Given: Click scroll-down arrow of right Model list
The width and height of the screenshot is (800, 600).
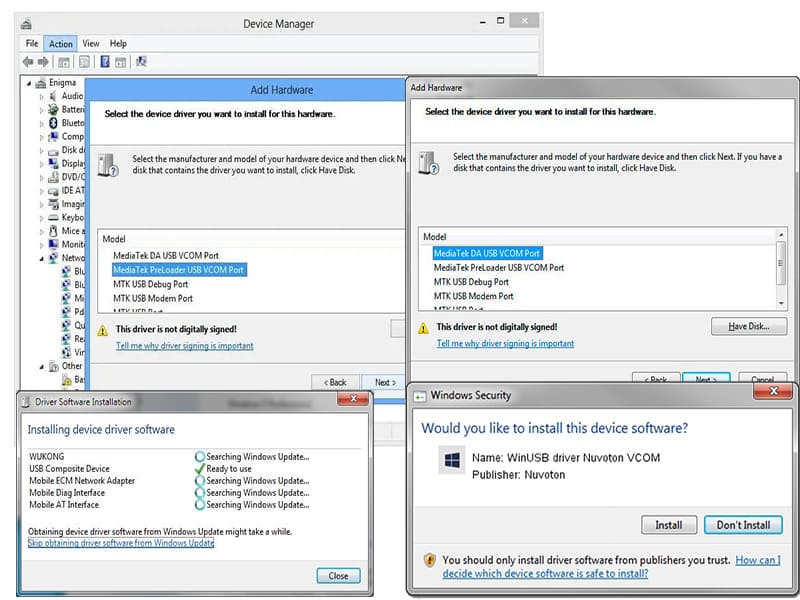Looking at the screenshot, I should 781,304.
